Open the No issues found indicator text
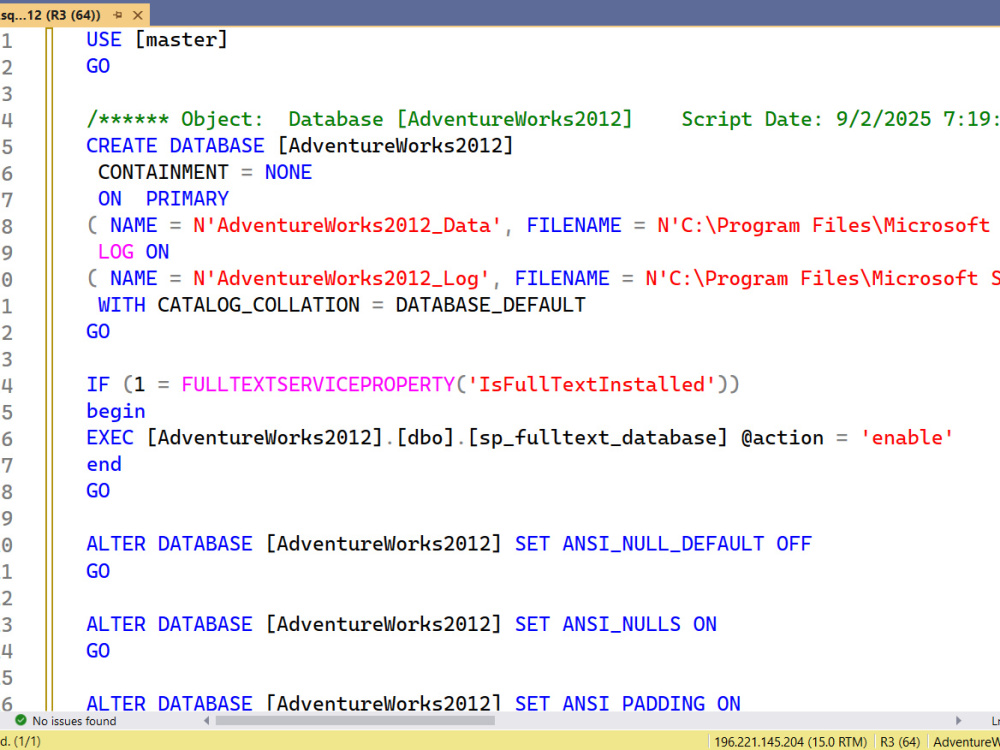Image resolution: width=1000 pixels, height=750 pixels. tap(74, 721)
